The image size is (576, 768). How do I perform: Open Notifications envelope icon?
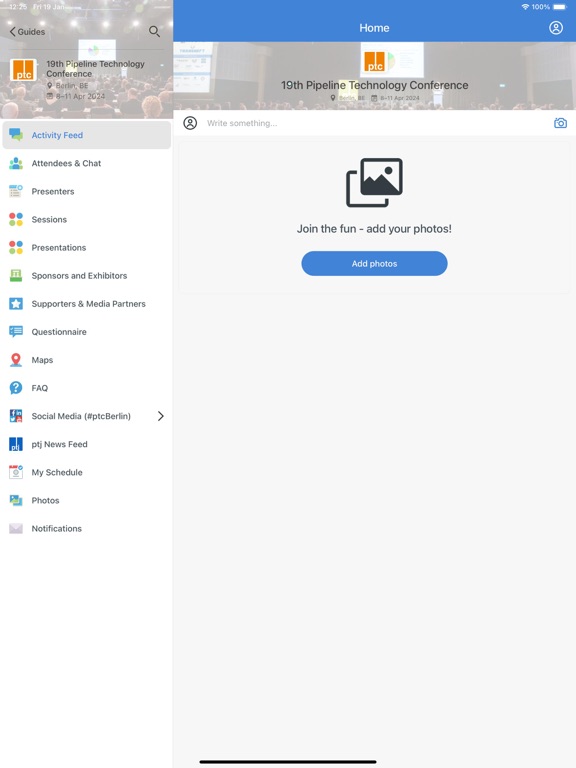(x=16, y=528)
